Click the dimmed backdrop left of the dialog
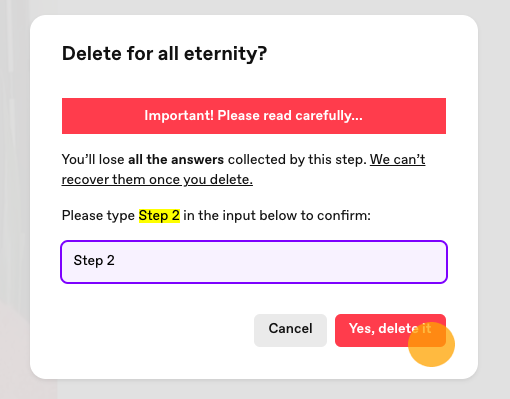510x399 pixels. click(x=15, y=199)
